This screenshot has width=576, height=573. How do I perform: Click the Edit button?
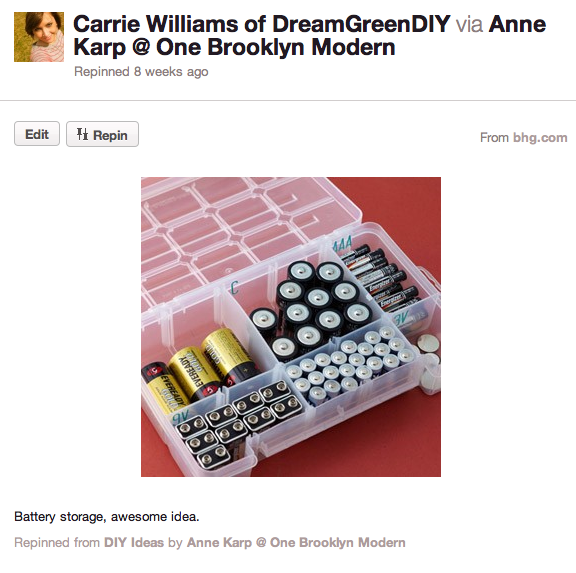[37, 134]
